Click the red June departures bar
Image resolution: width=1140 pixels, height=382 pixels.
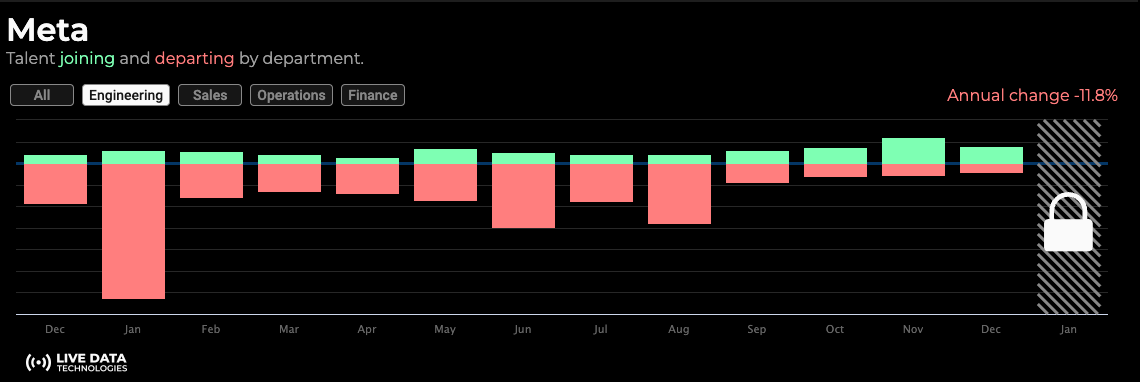523,196
